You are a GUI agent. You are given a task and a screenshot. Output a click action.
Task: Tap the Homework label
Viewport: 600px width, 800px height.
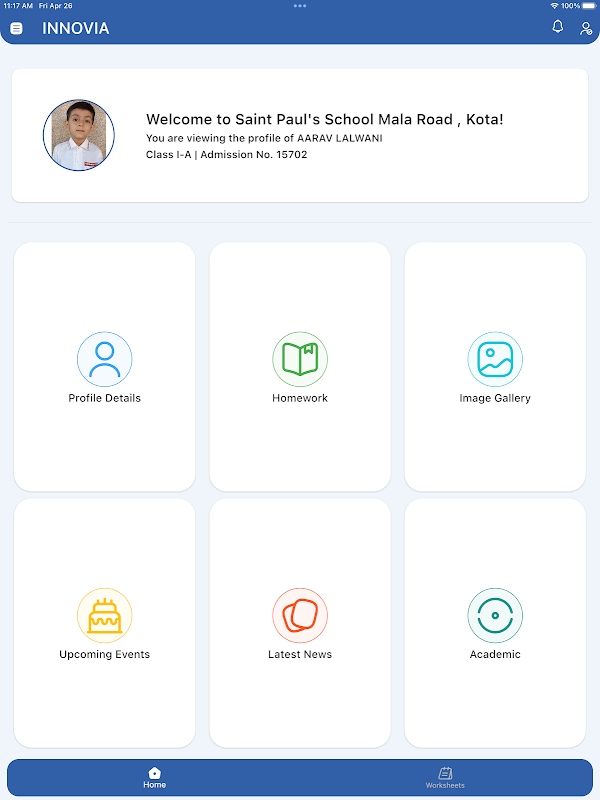coord(300,398)
